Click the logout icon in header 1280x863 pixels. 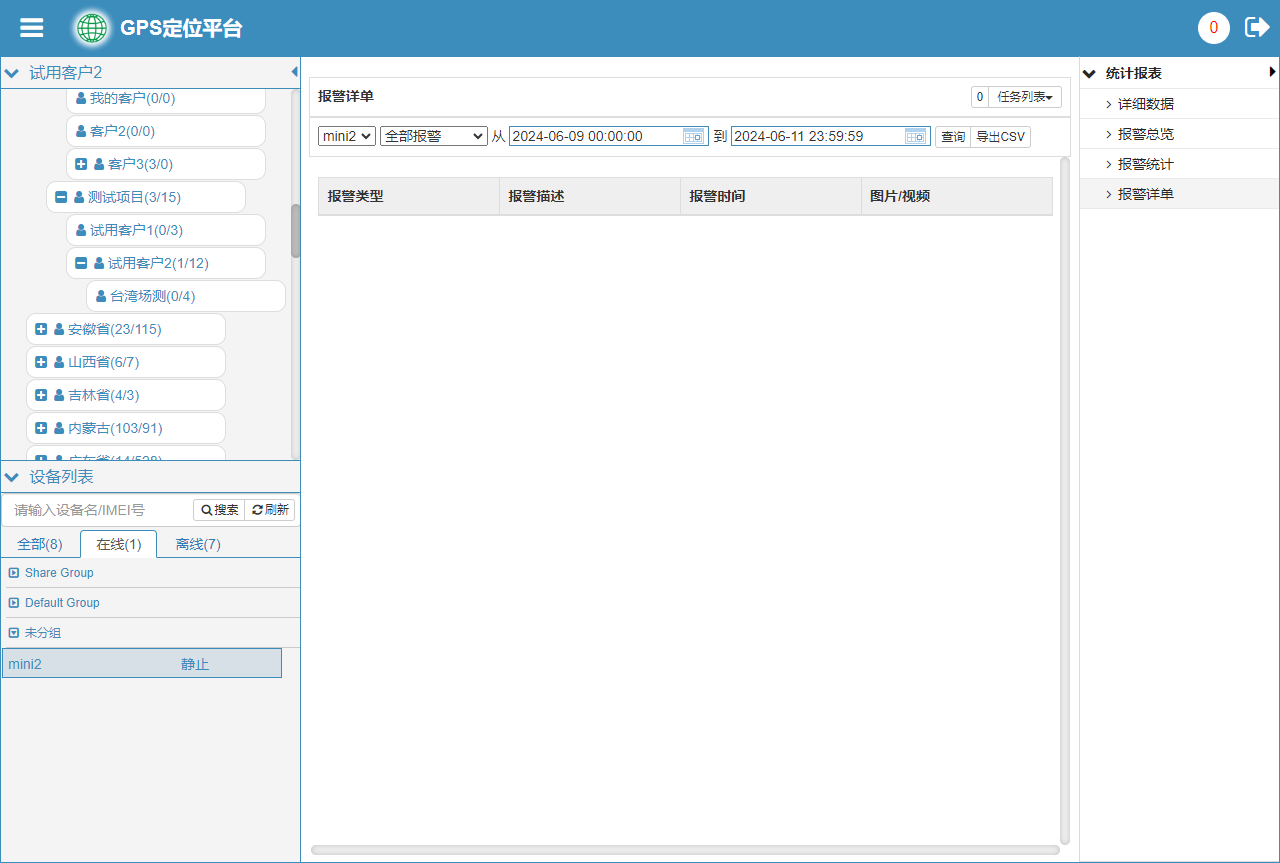tap(1256, 27)
